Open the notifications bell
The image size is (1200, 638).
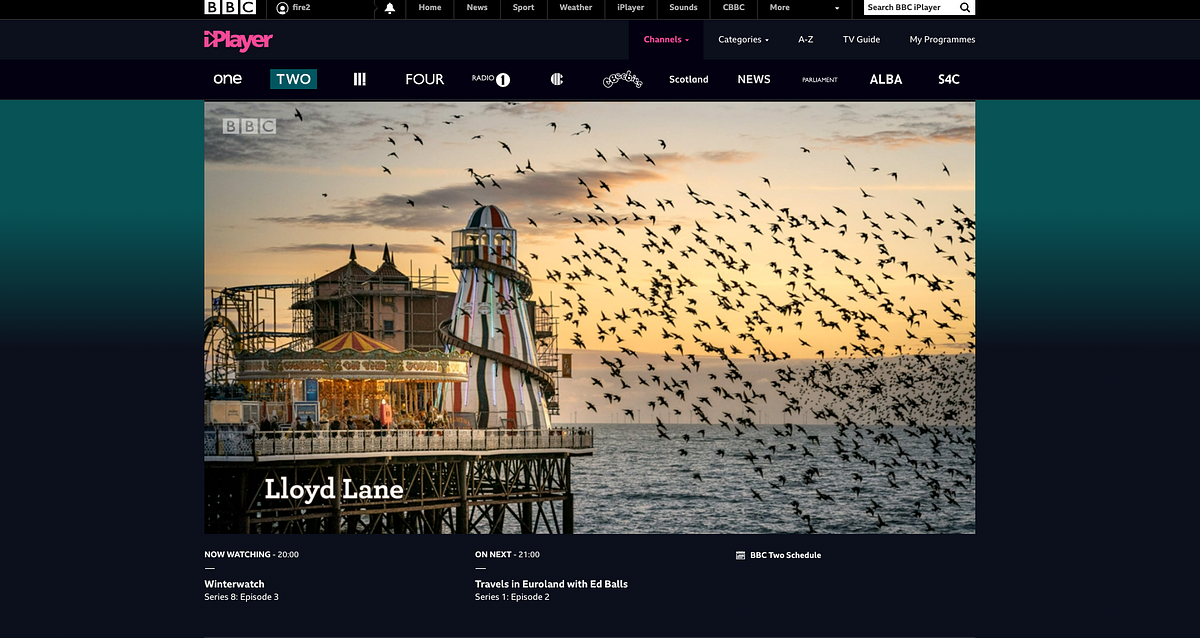(390, 8)
